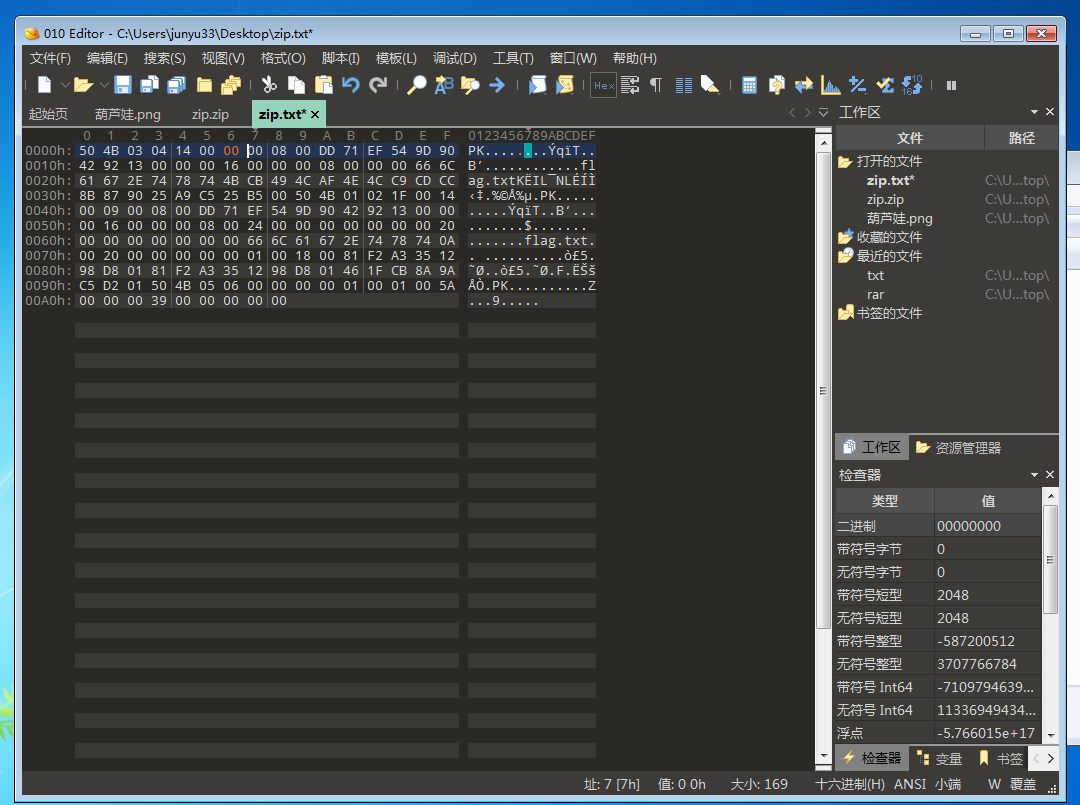Viewport: 1080px width, 805px height.
Task: Select 葫芦娃.png in the workspace list
Action: (x=900, y=219)
